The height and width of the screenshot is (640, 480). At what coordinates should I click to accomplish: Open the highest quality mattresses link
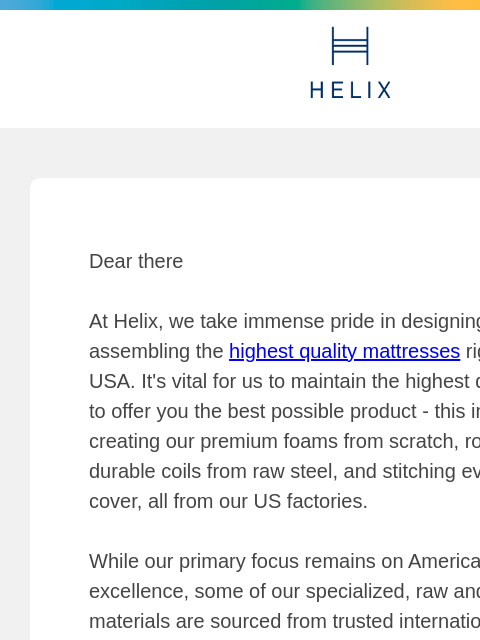click(x=344, y=351)
